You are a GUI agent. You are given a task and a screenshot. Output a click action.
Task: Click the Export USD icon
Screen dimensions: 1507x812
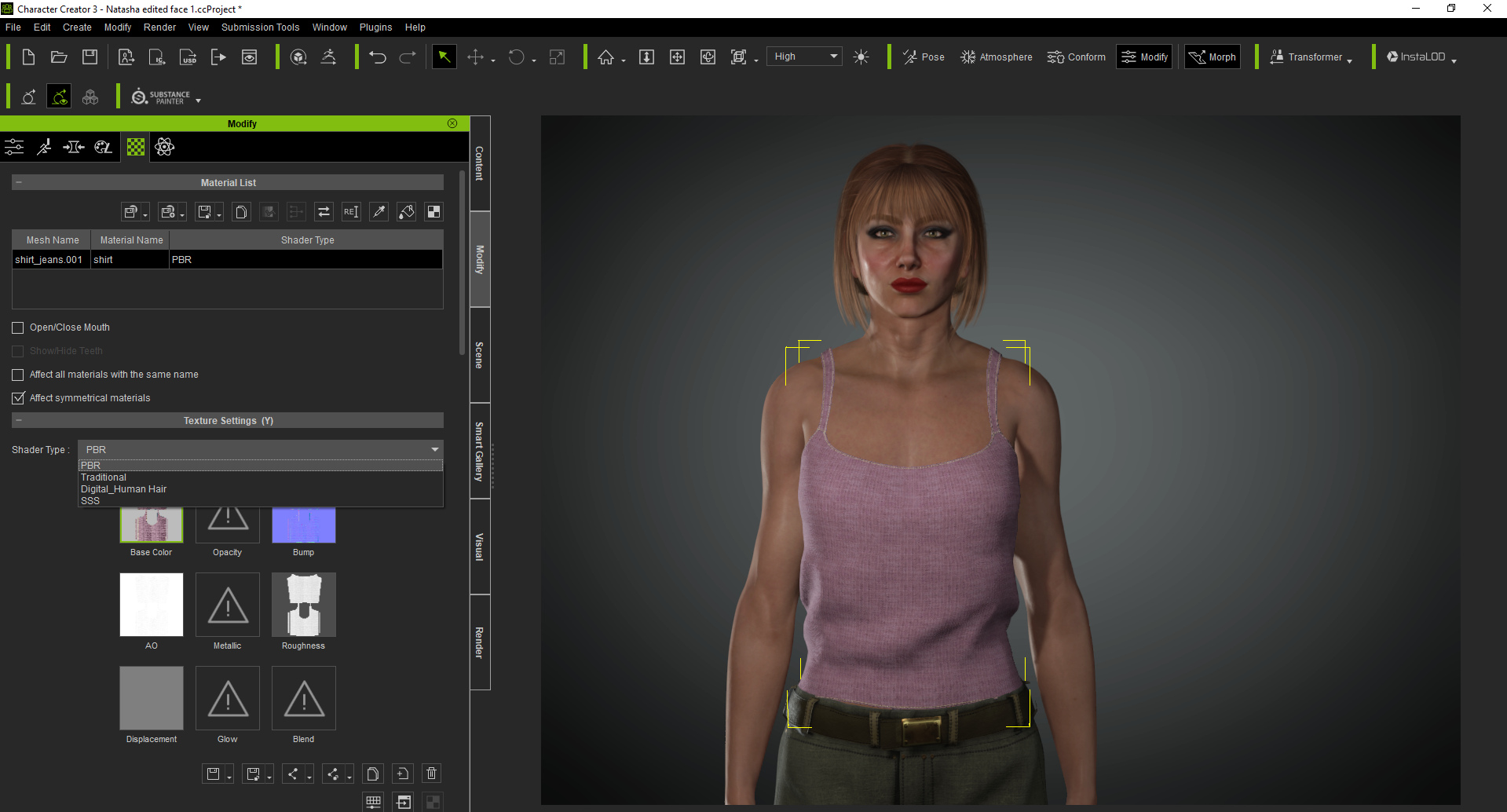[x=188, y=57]
